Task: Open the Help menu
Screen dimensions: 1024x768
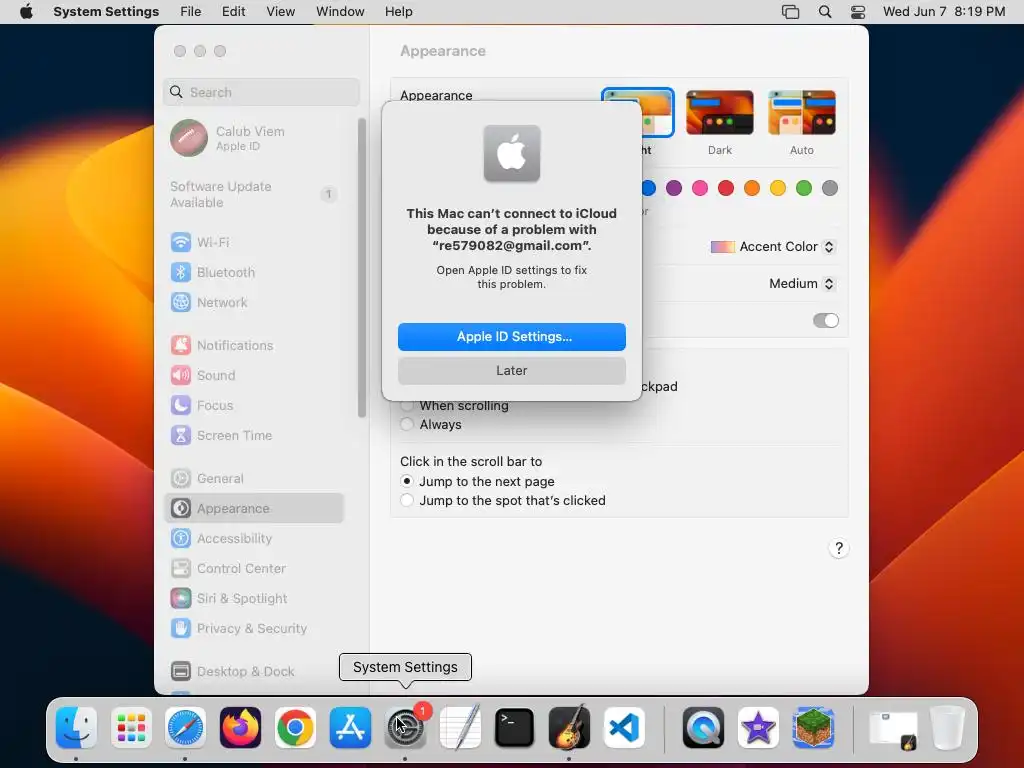Action: (398, 12)
